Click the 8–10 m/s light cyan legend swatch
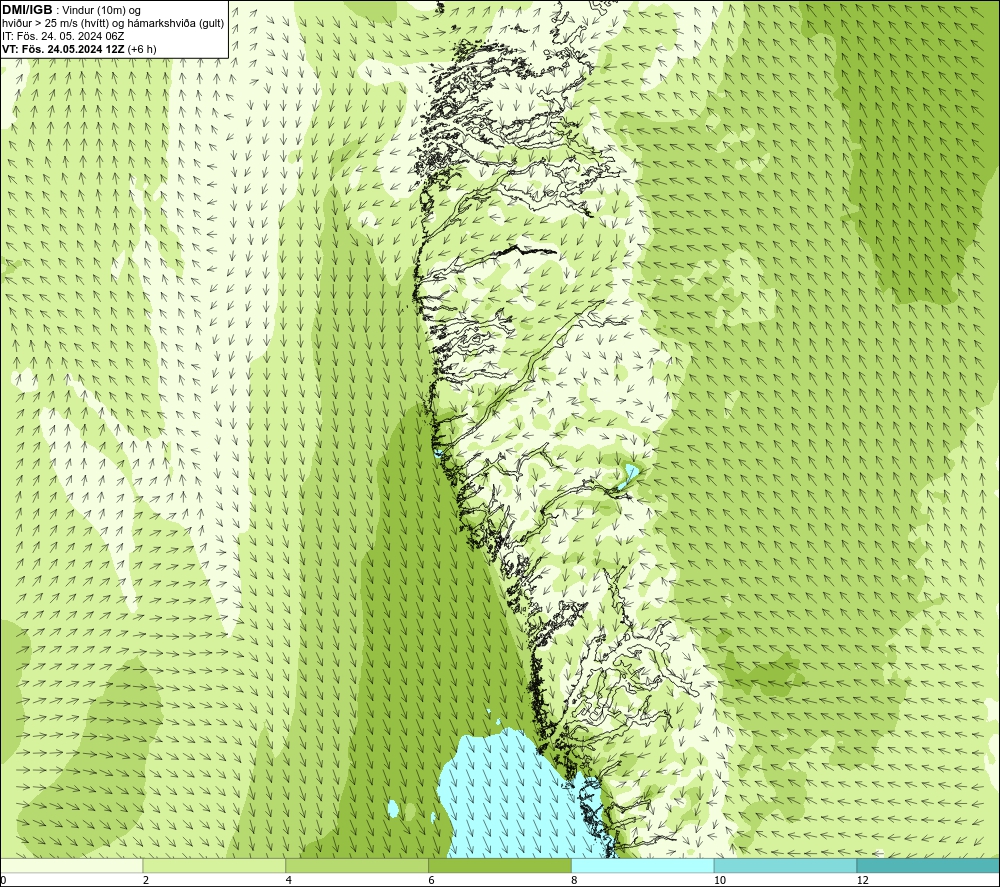 click(643, 865)
